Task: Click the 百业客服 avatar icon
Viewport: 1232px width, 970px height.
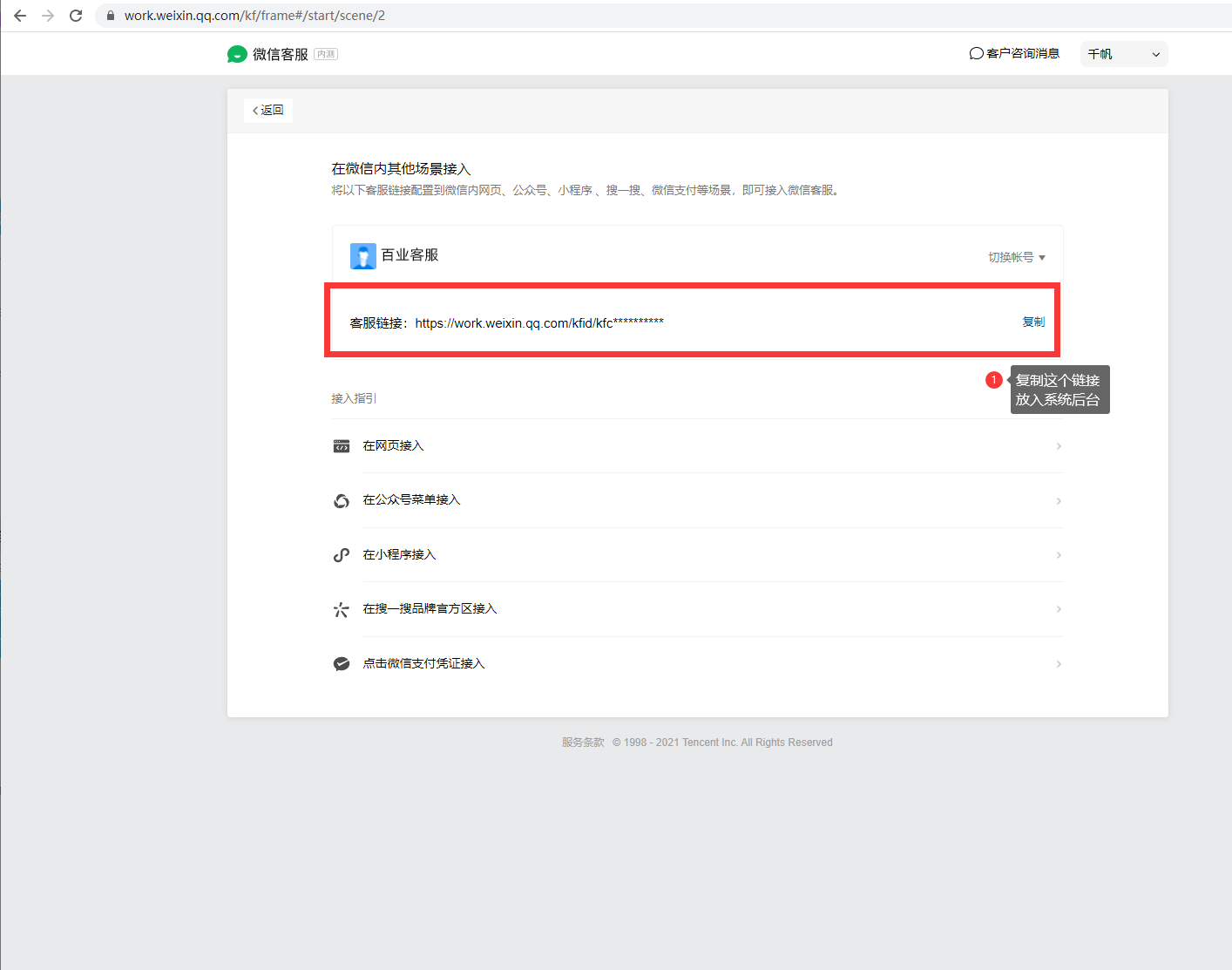Action: pos(362,256)
